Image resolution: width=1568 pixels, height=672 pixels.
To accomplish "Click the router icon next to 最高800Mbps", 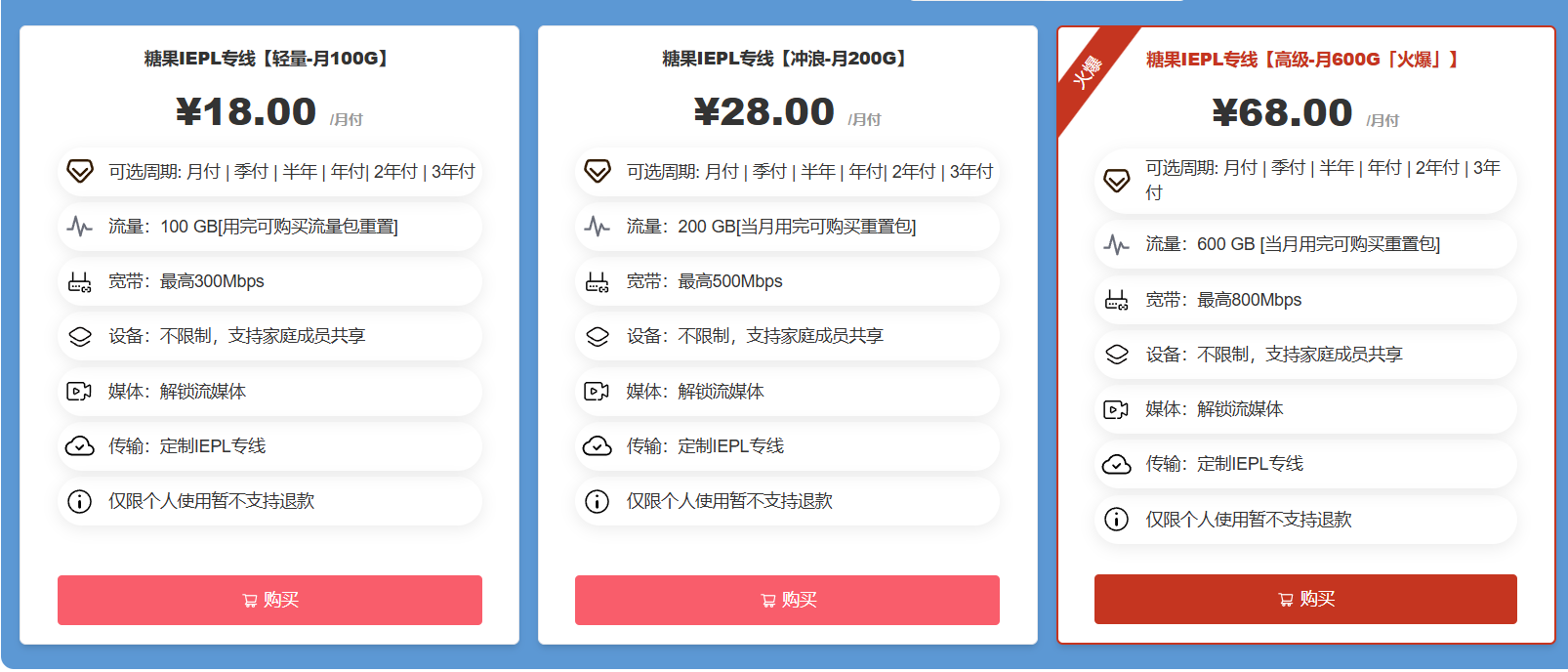I will pos(1116,300).
